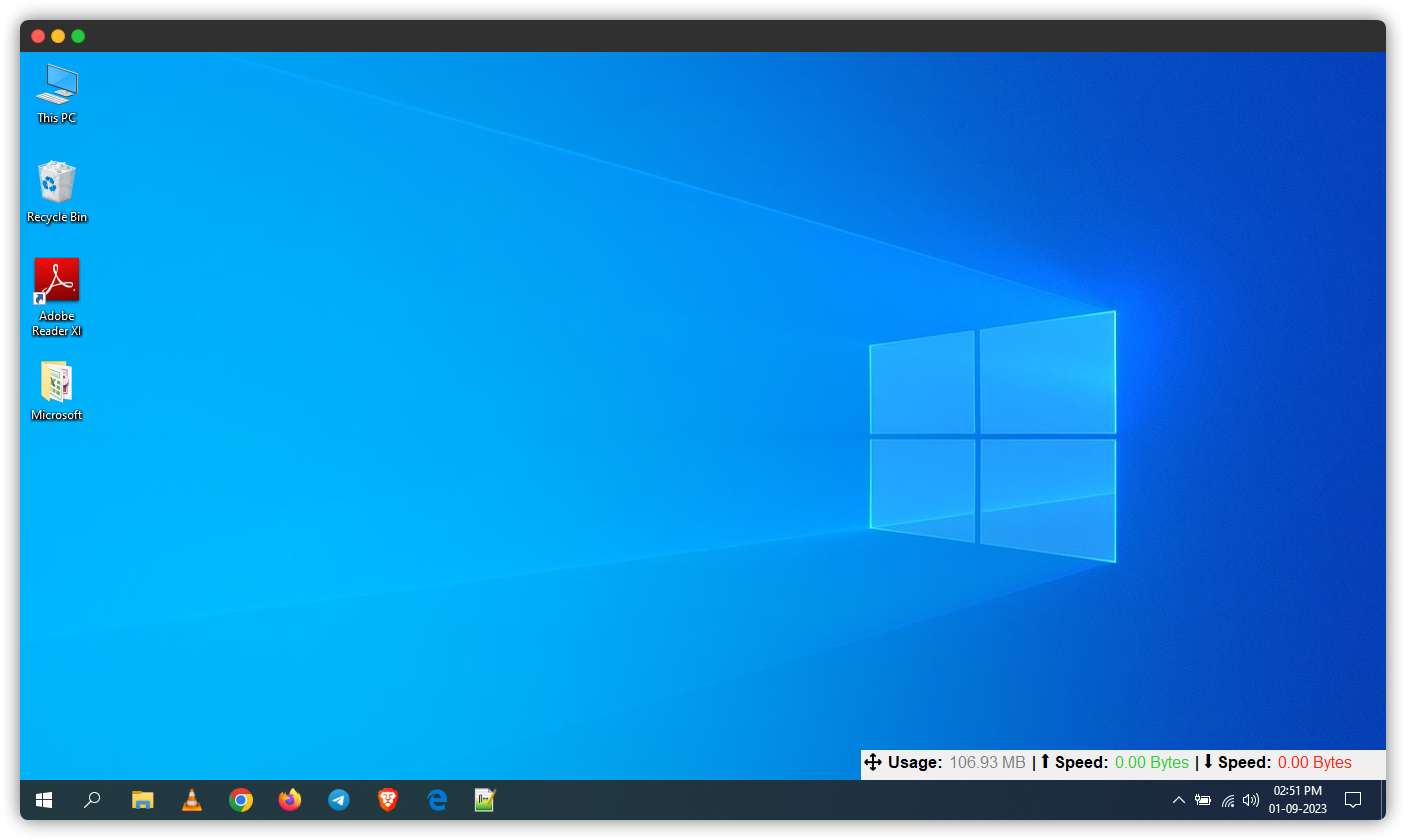Show hidden system tray icons
This screenshot has width=1406, height=840.
coord(1179,800)
